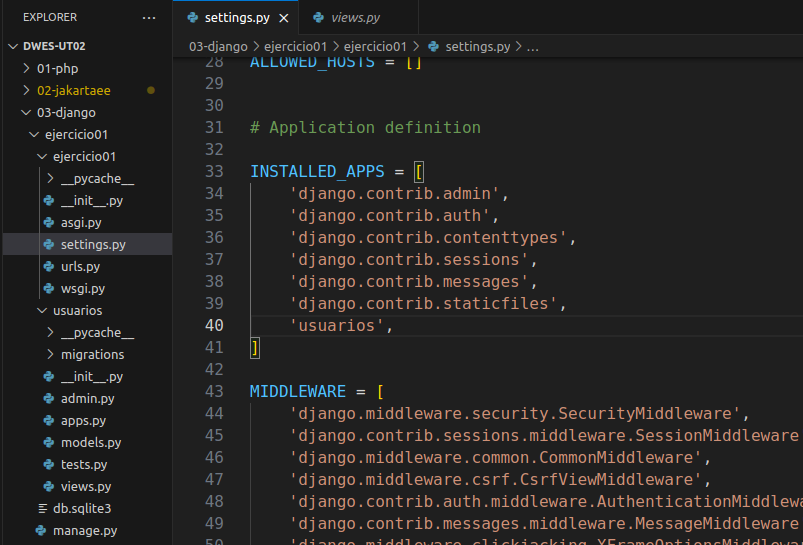Click the 03-django breadcrumb segment
The height and width of the screenshot is (545, 803).
coord(218,47)
